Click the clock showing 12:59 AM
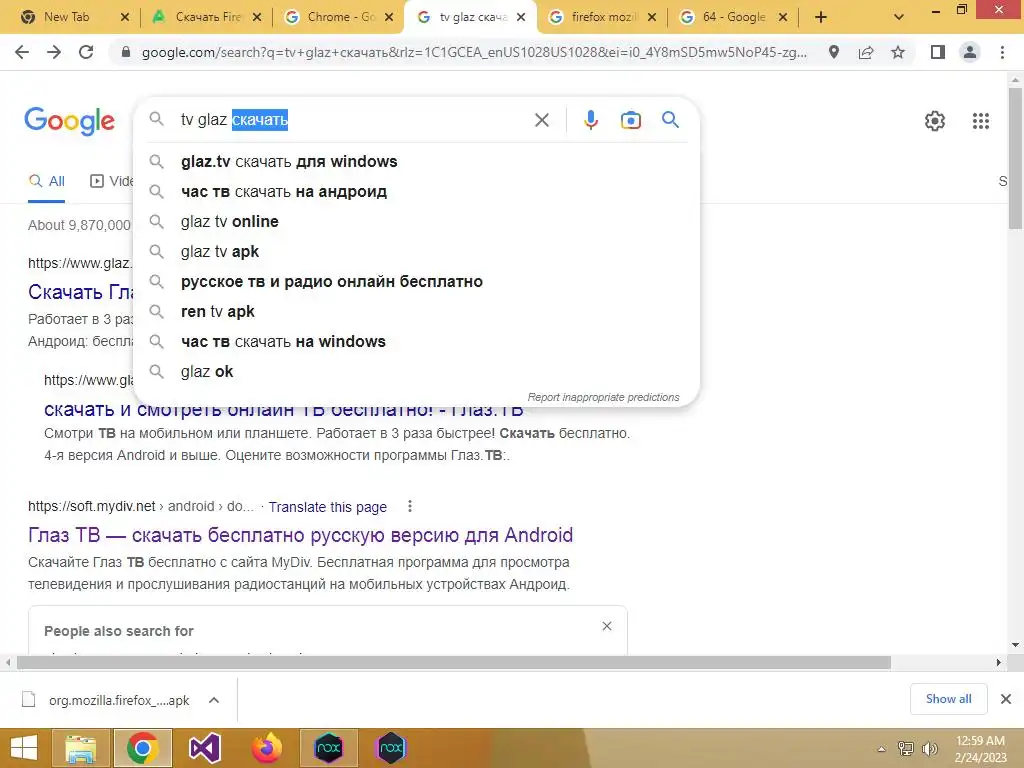Viewport: 1024px width, 768px height. (980, 741)
